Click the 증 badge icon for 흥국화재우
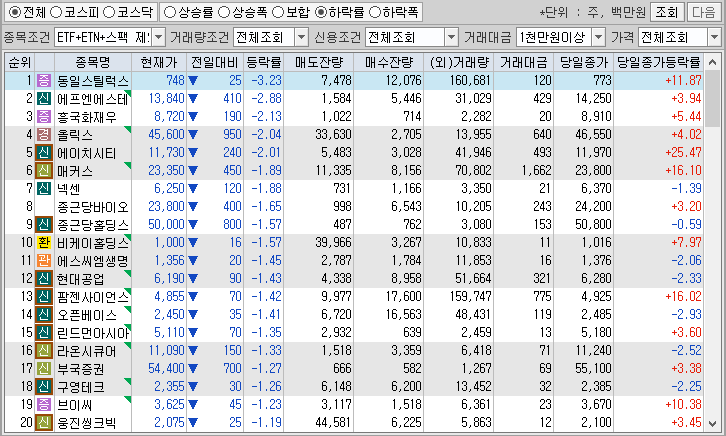The image size is (726, 436). 44,117
